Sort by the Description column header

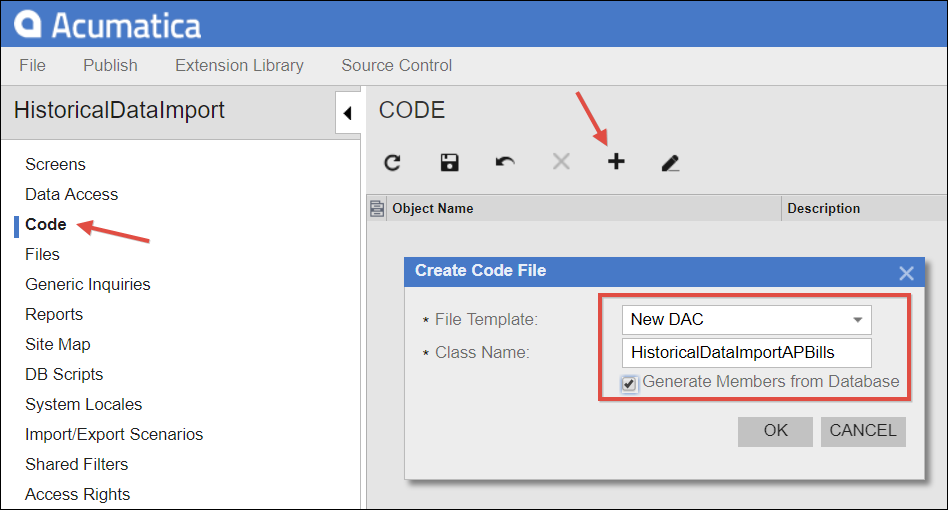[864, 208]
